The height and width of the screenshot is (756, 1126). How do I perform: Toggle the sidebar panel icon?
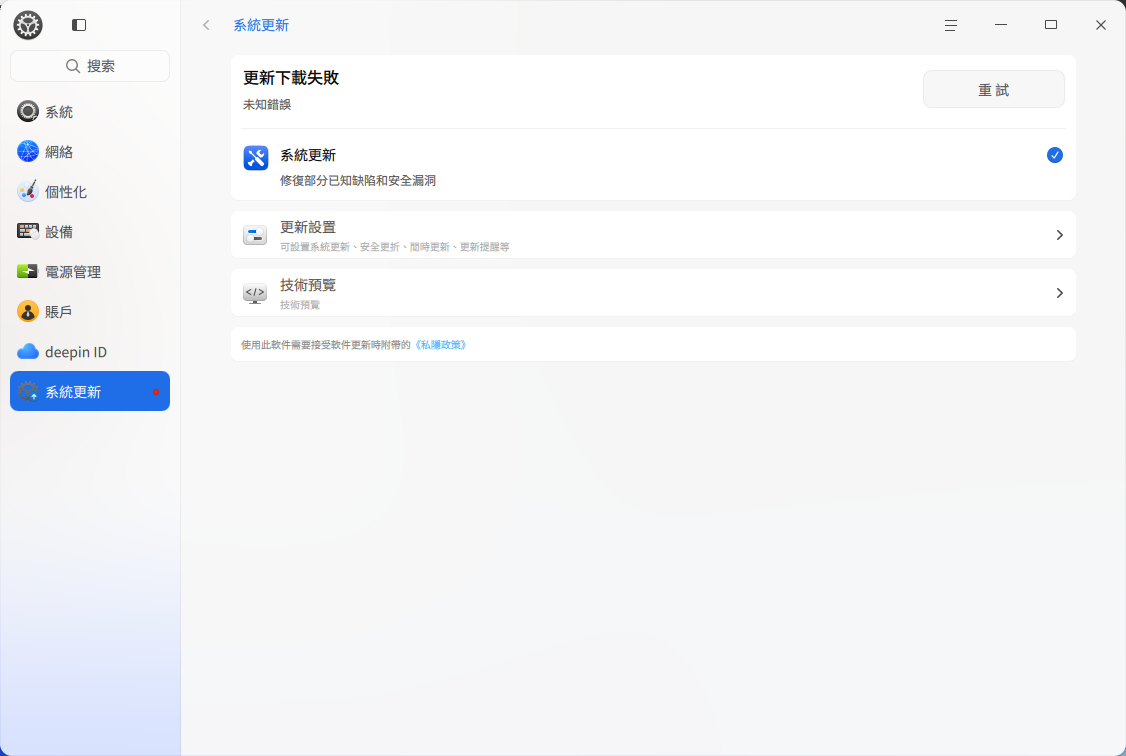[79, 25]
